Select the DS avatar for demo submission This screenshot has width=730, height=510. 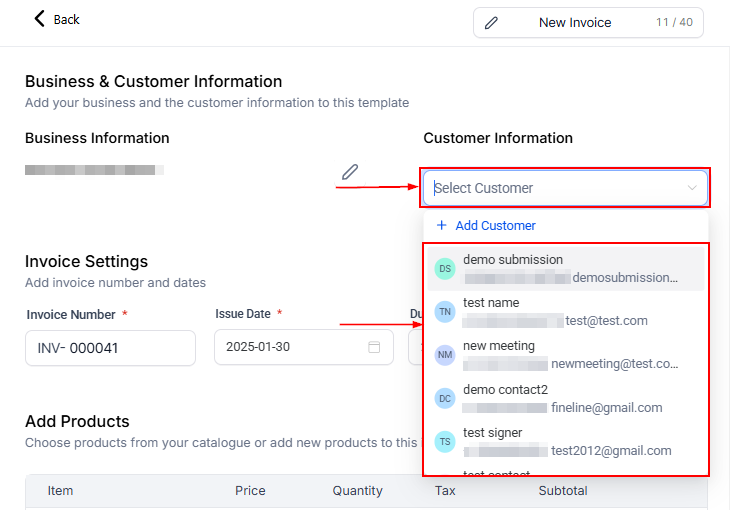coord(445,269)
